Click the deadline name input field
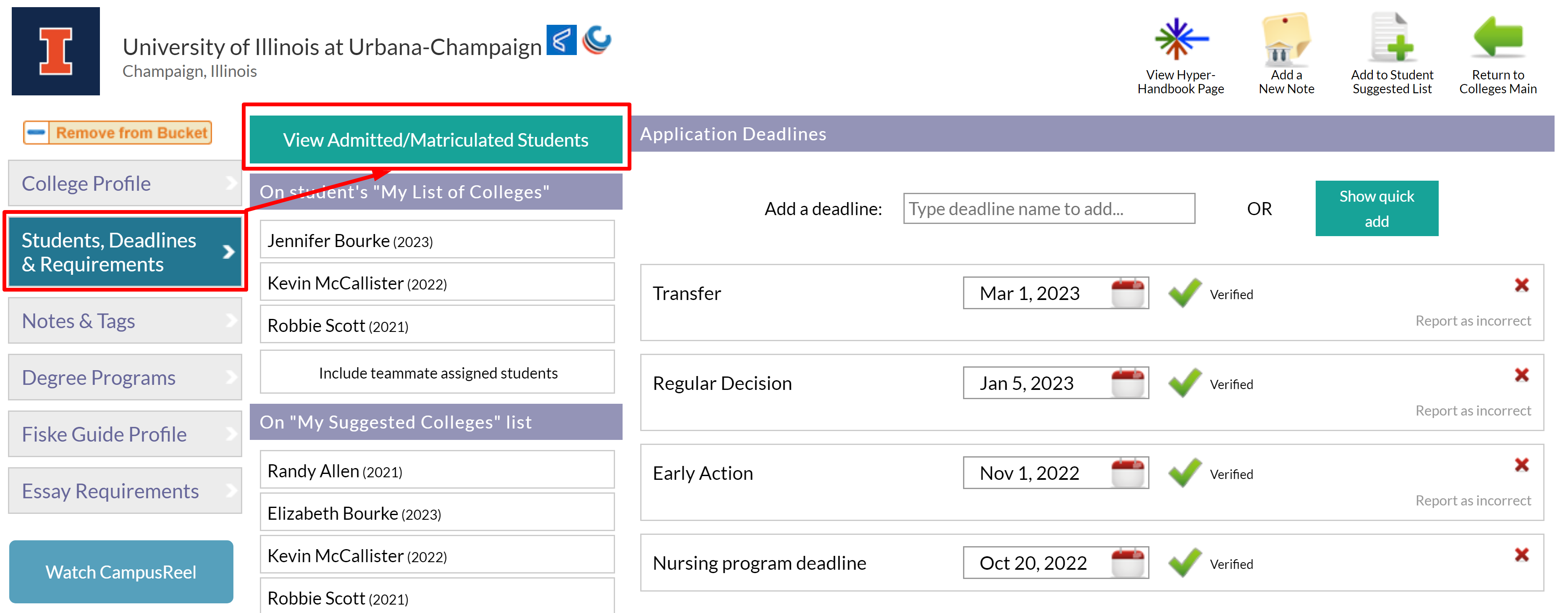 click(x=1049, y=209)
